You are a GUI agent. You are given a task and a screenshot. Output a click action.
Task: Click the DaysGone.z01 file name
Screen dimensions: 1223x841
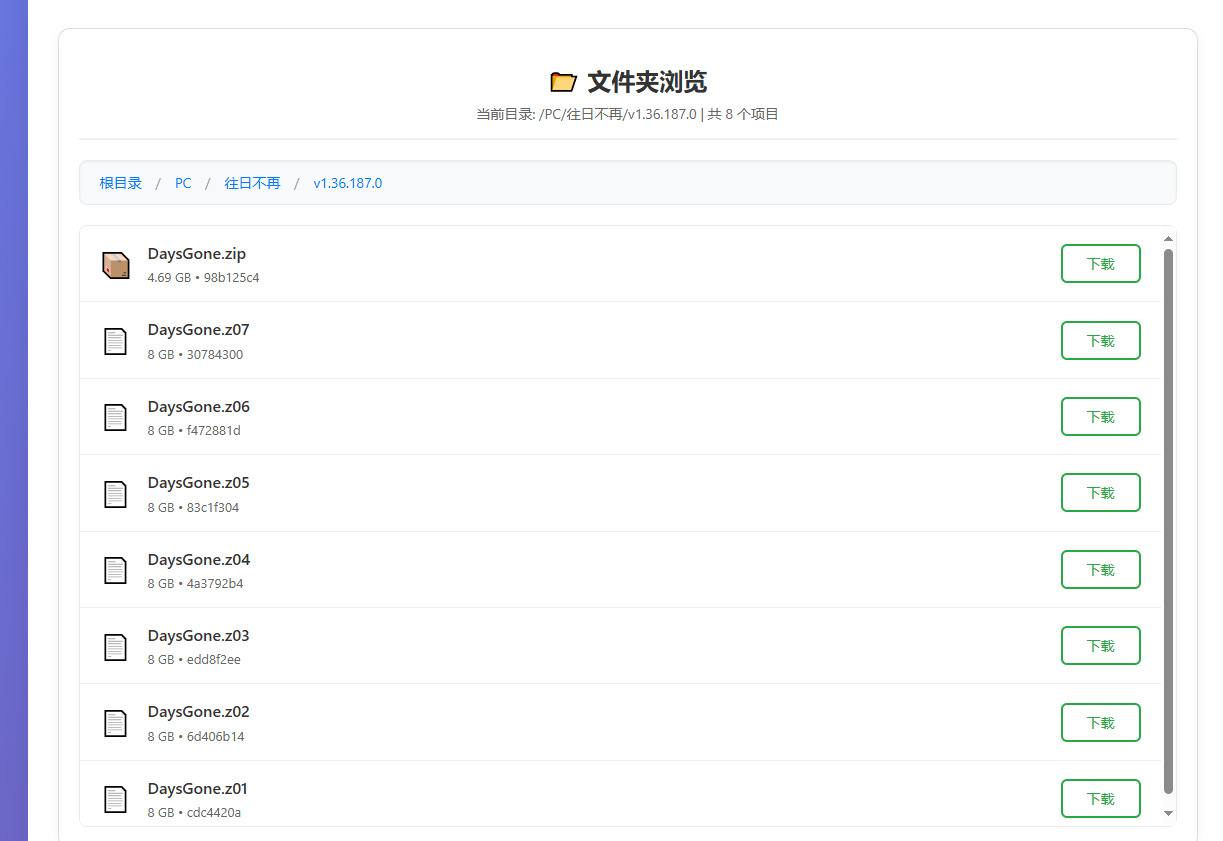coord(198,789)
